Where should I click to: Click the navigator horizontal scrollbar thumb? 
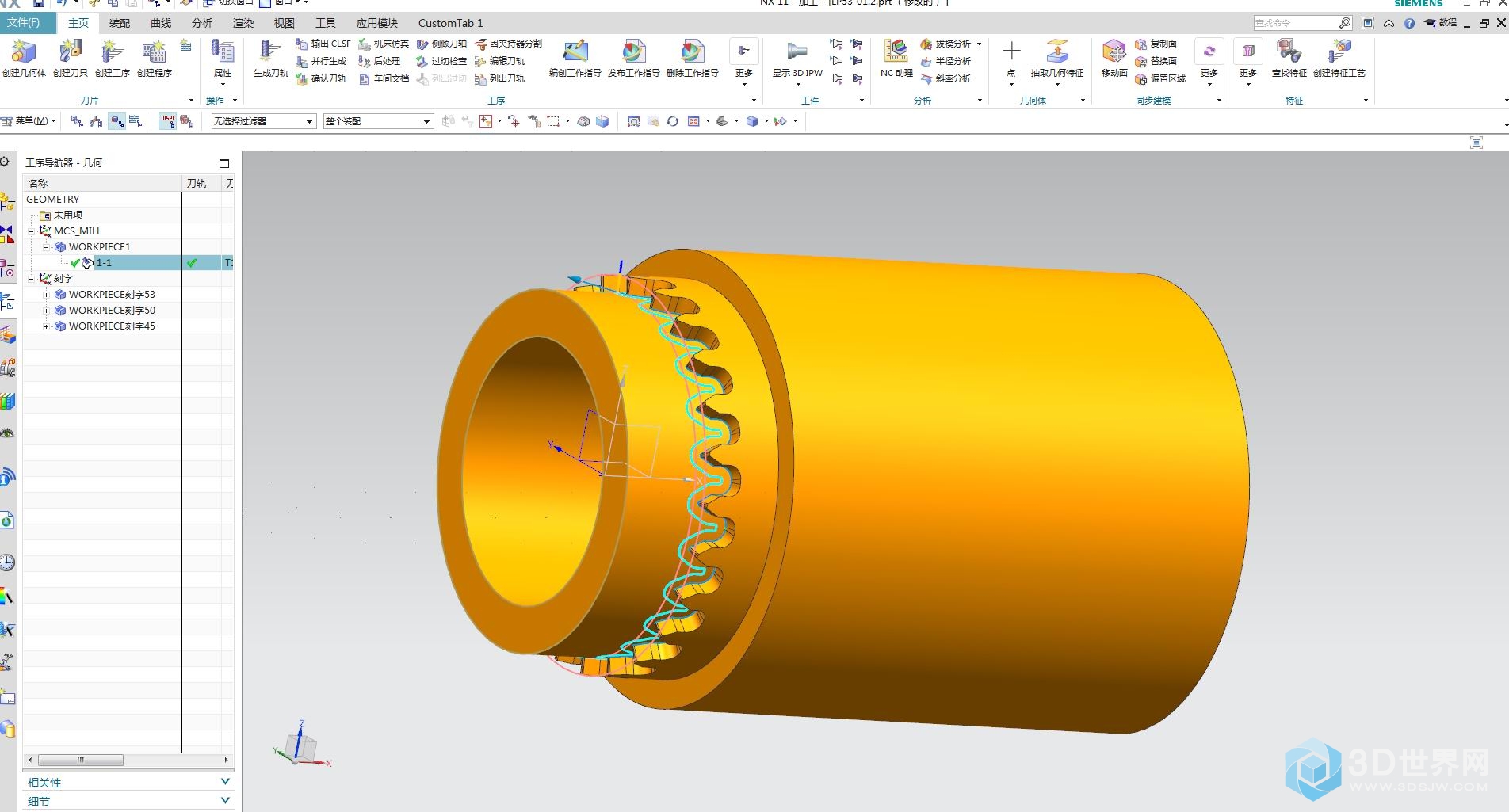81,760
